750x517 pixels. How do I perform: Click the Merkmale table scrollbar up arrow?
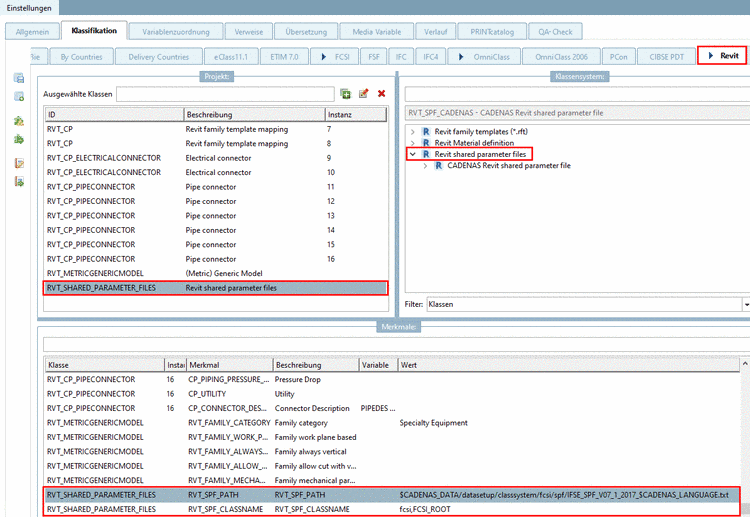coord(745,364)
